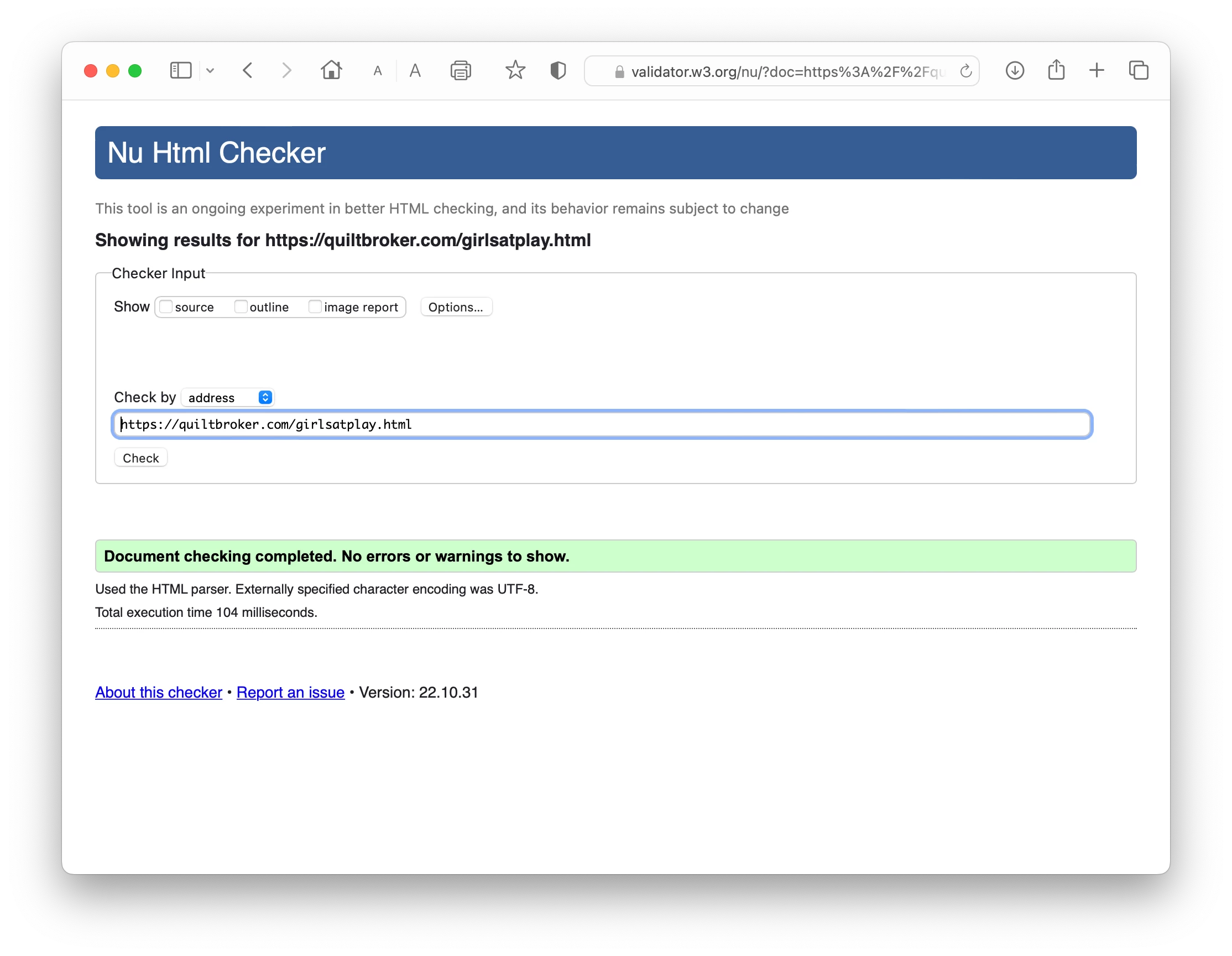This screenshot has height=956, width=1232.
Task: Open the home page icon
Action: coord(331,71)
